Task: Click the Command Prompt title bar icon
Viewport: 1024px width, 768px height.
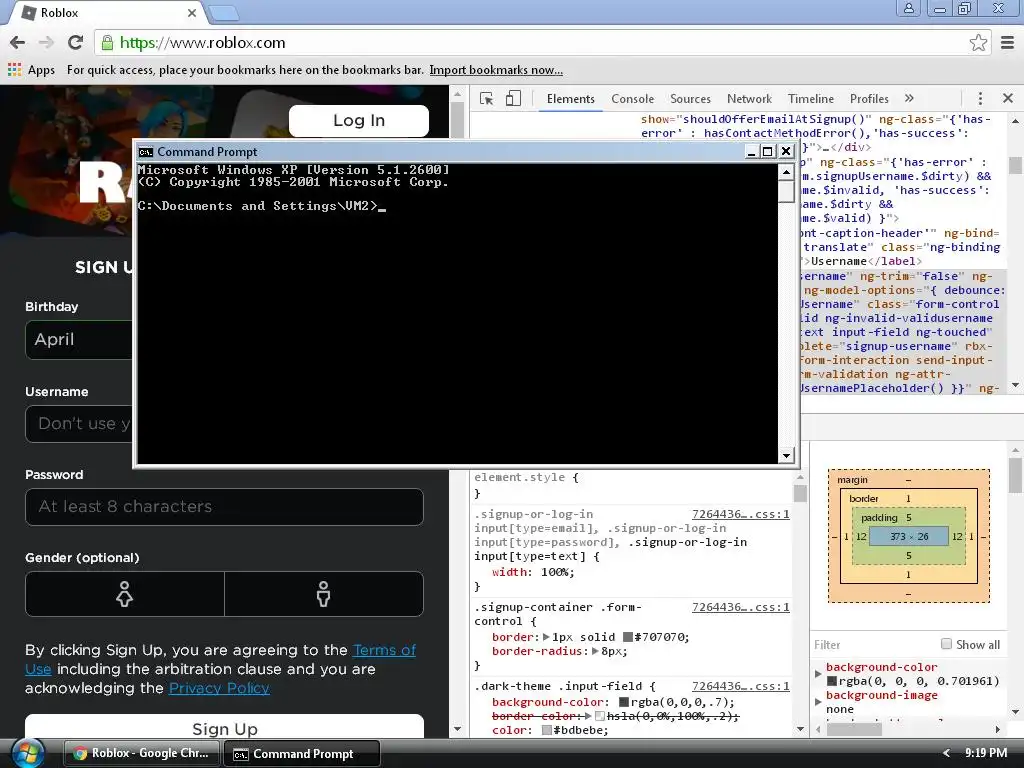Action: 146,152
